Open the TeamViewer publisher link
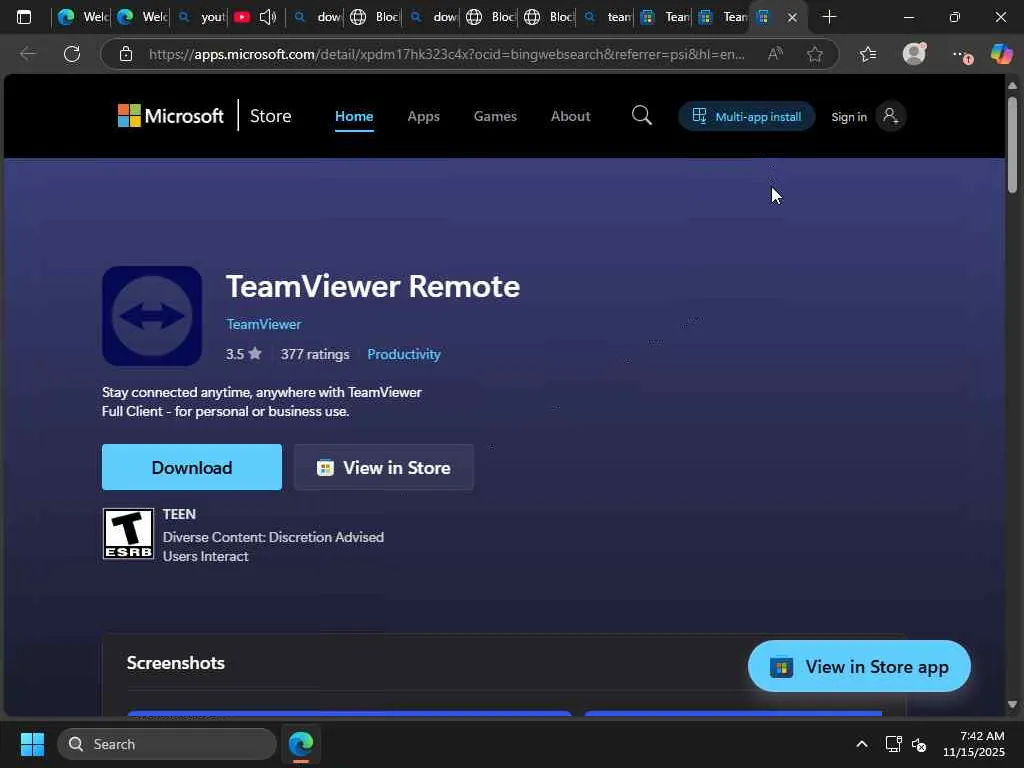This screenshot has width=1024, height=768. click(x=264, y=324)
